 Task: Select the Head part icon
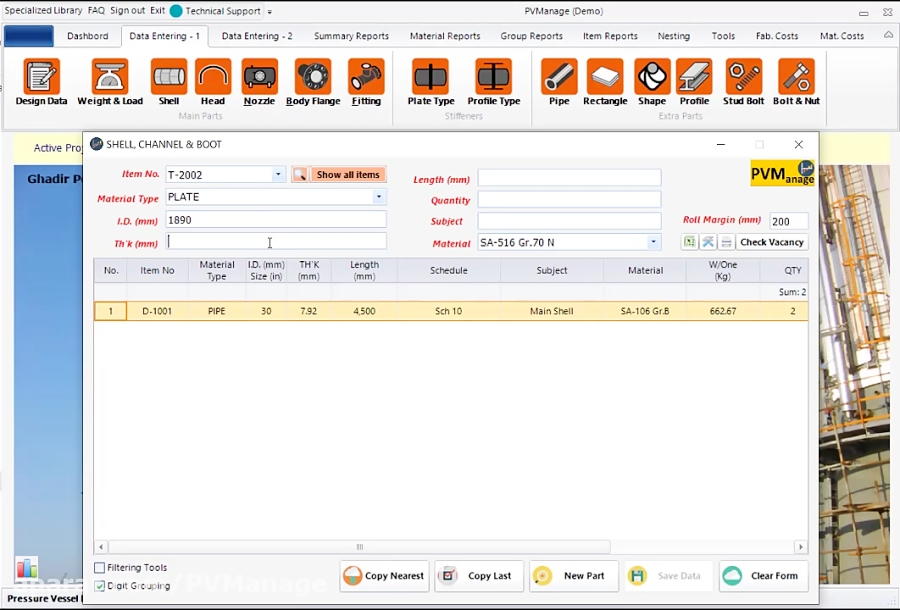(x=213, y=82)
